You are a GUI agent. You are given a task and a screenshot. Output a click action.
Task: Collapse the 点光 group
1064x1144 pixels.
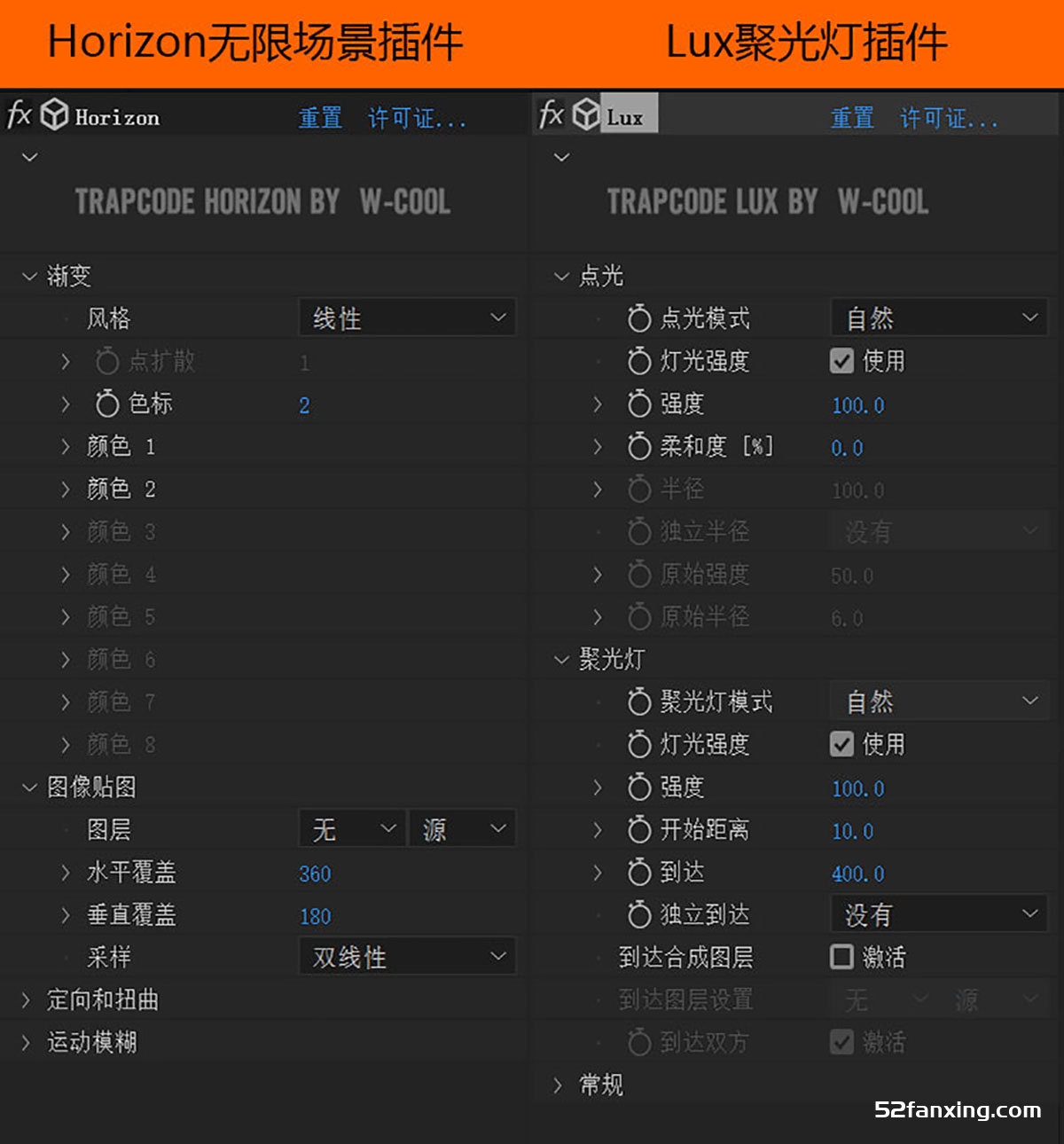561,277
